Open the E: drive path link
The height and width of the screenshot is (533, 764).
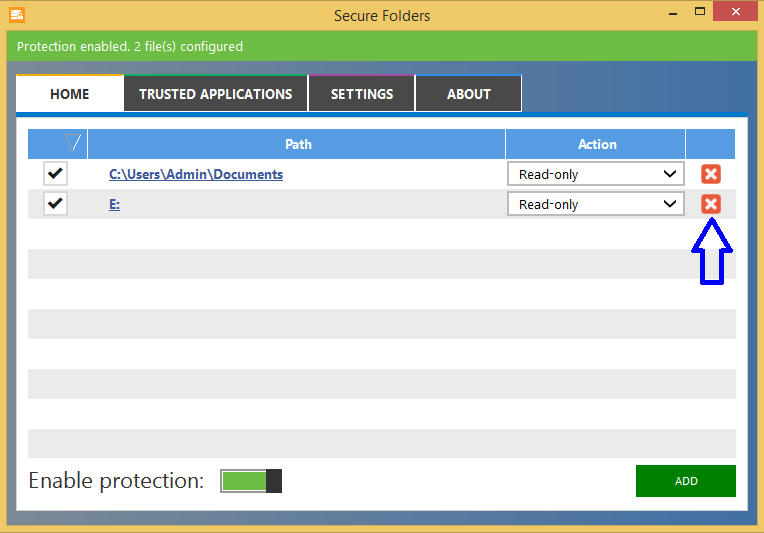tap(115, 204)
